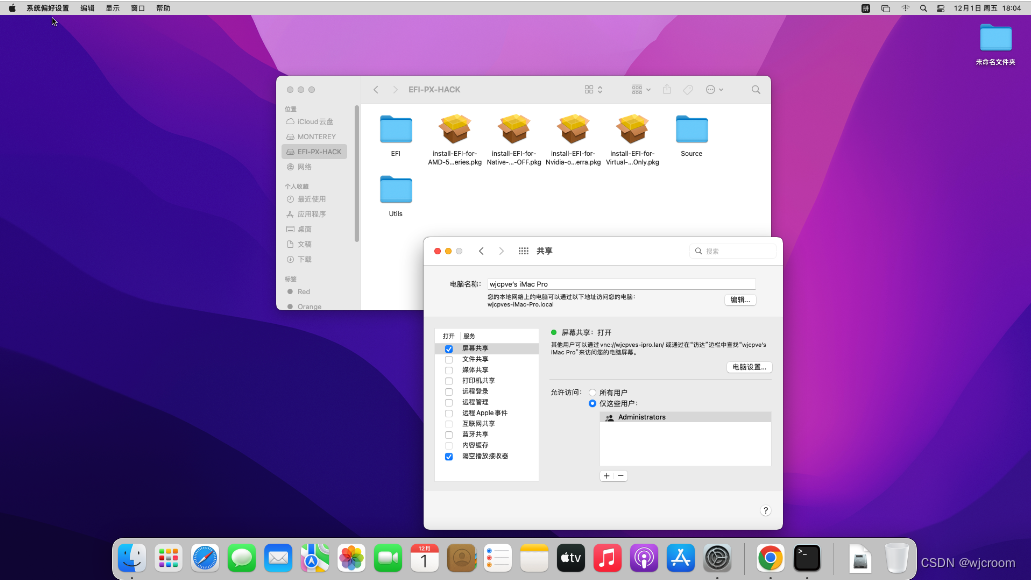Open Music app from the Dock

(608, 558)
